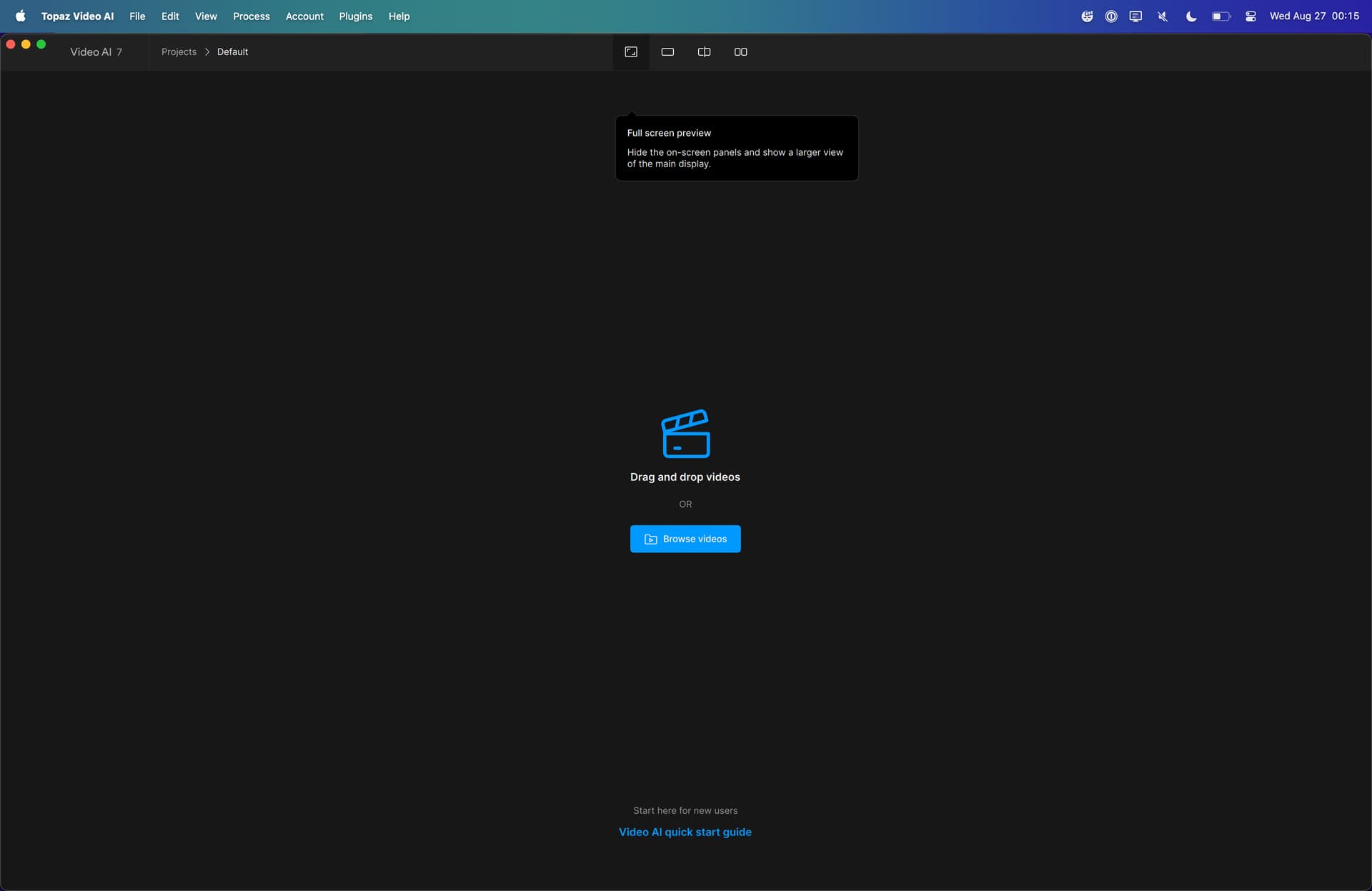Select the single view layout icon

point(667,51)
